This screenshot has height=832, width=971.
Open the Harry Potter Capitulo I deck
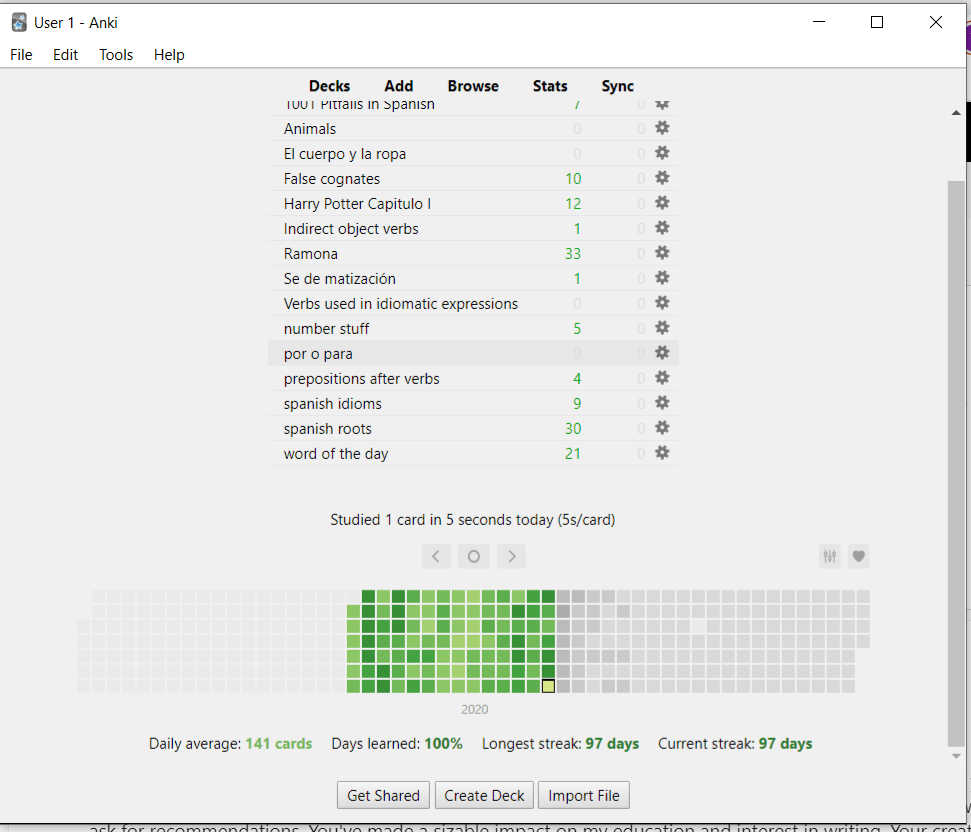[357, 204]
